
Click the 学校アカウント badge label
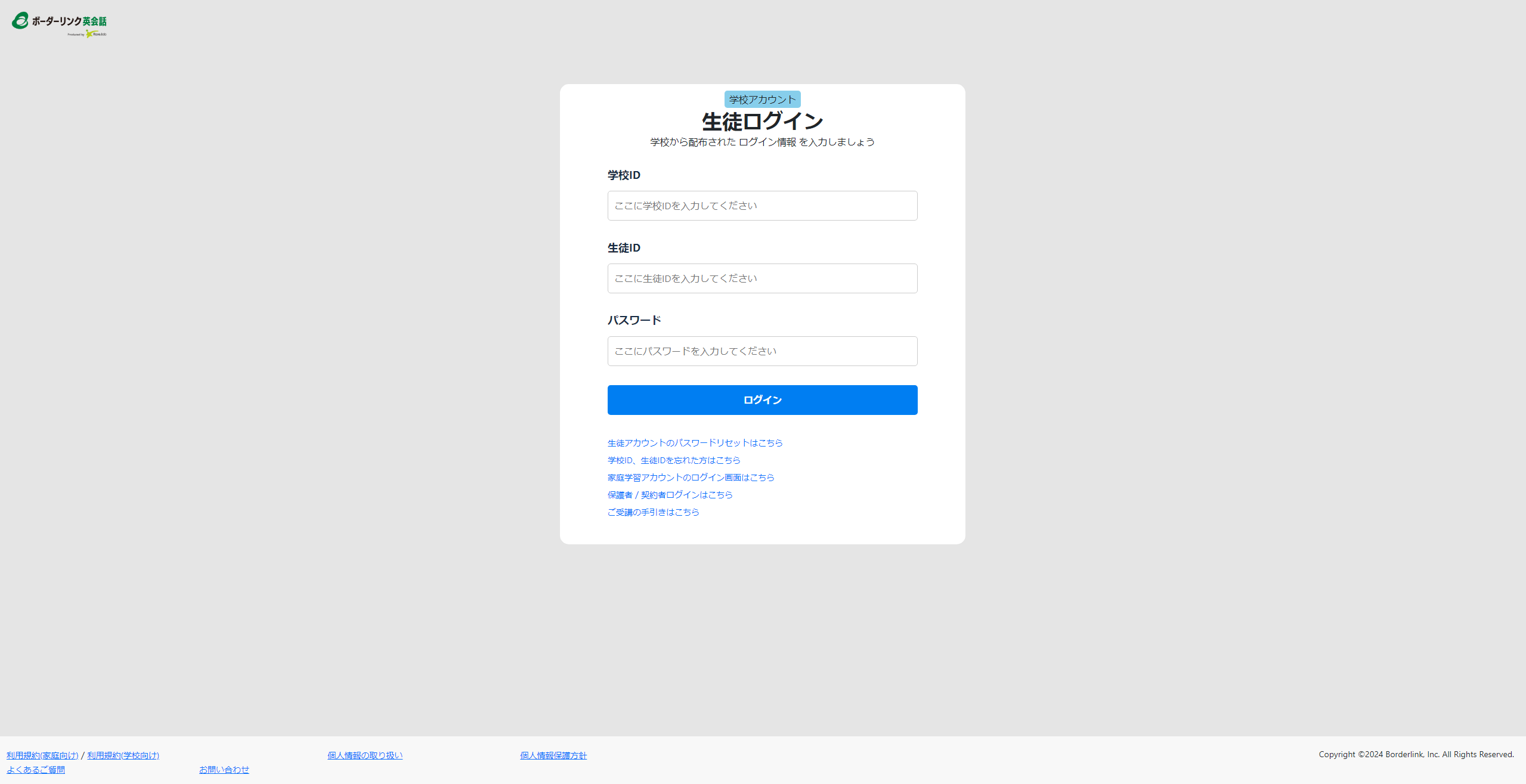click(762, 100)
